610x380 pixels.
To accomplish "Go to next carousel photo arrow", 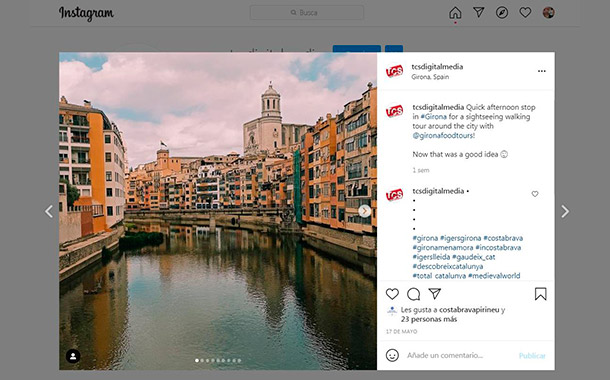I will (365, 211).
